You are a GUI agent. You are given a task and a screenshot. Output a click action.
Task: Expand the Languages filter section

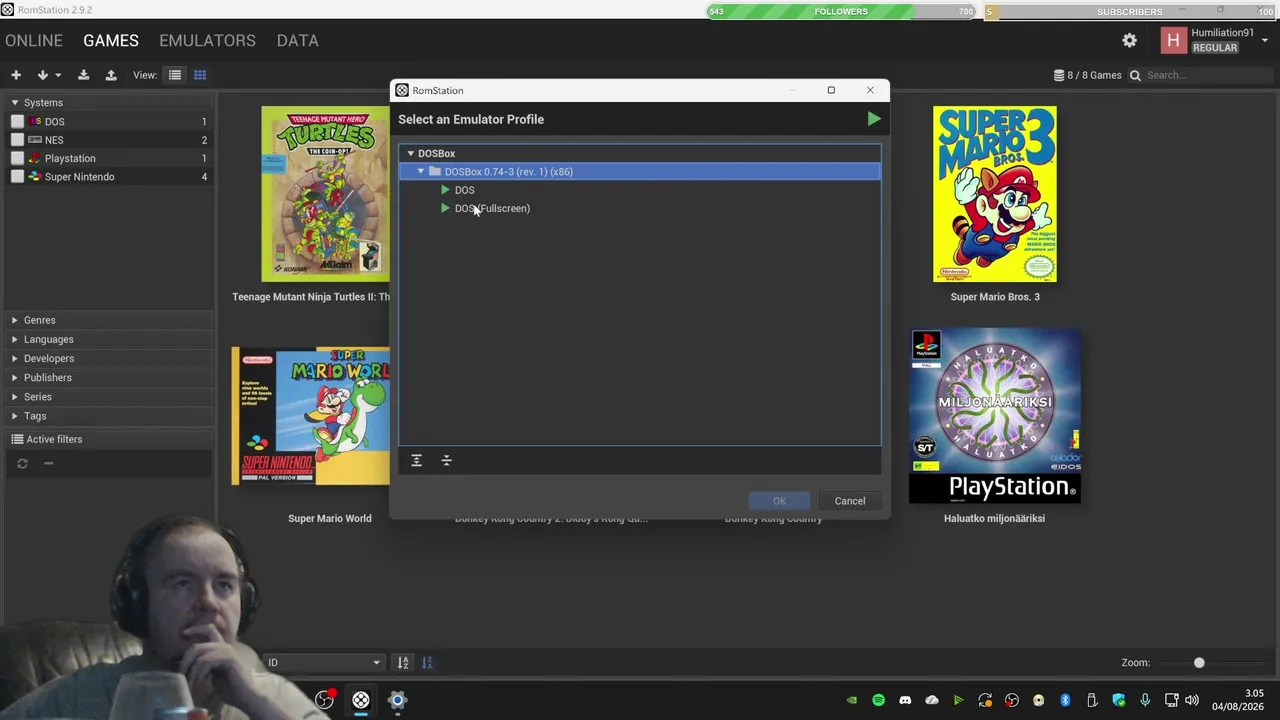point(15,339)
